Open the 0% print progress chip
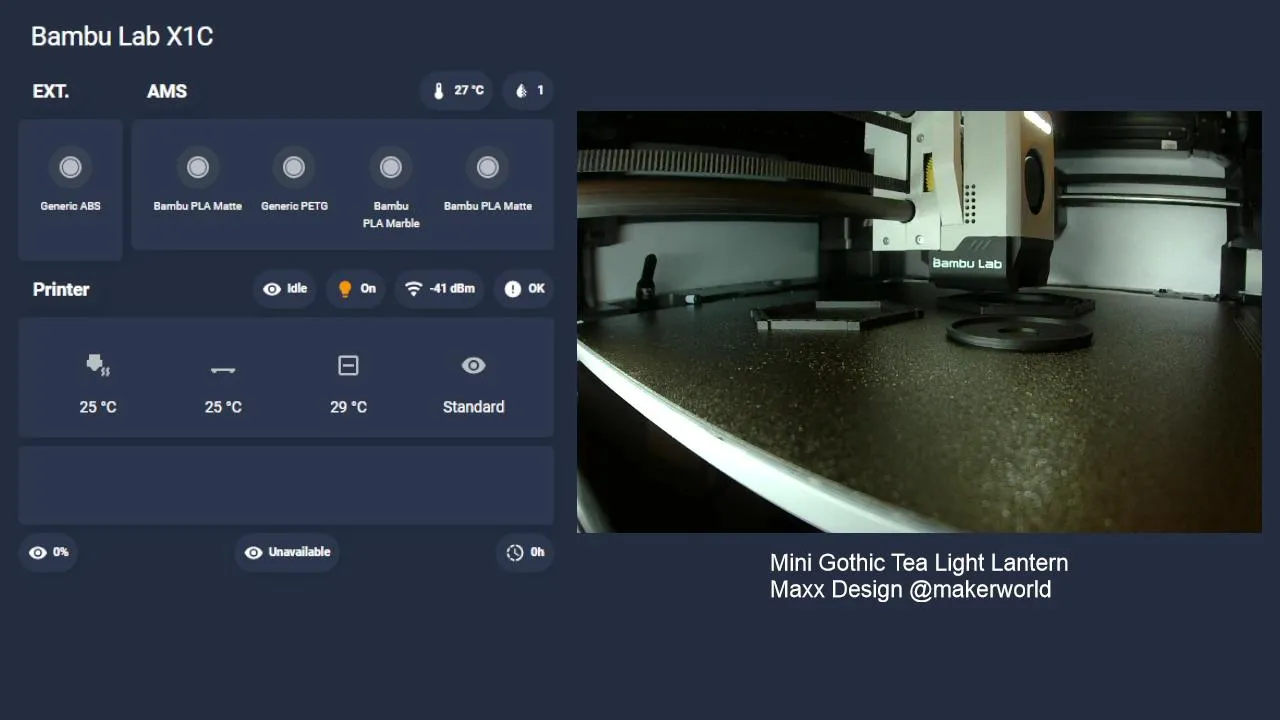The width and height of the screenshot is (1280, 720). (x=49, y=552)
